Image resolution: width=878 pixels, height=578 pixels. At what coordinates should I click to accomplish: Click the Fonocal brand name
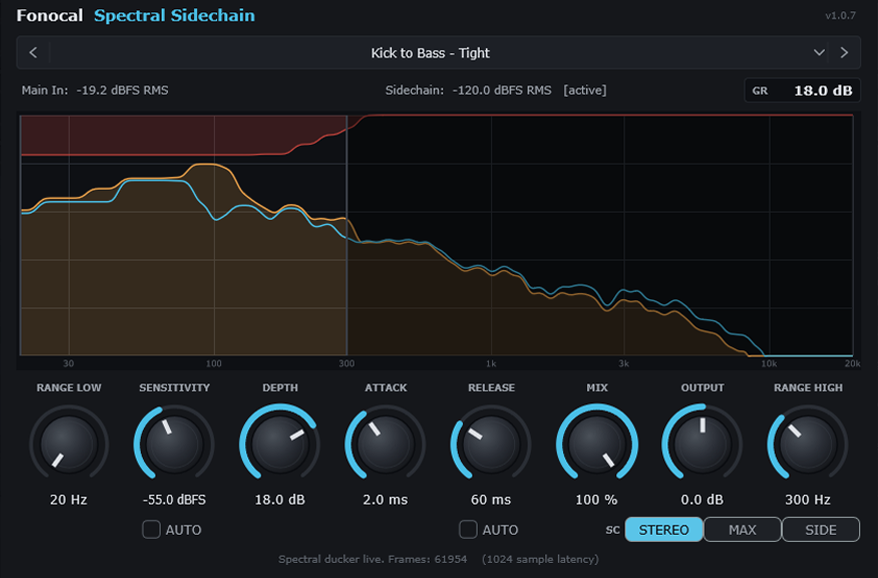[x=49, y=16]
